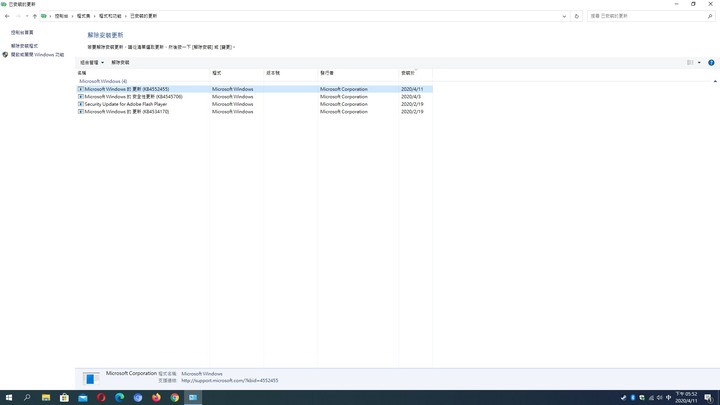Click the control panel icon in address bar

pyautogui.click(x=44, y=16)
